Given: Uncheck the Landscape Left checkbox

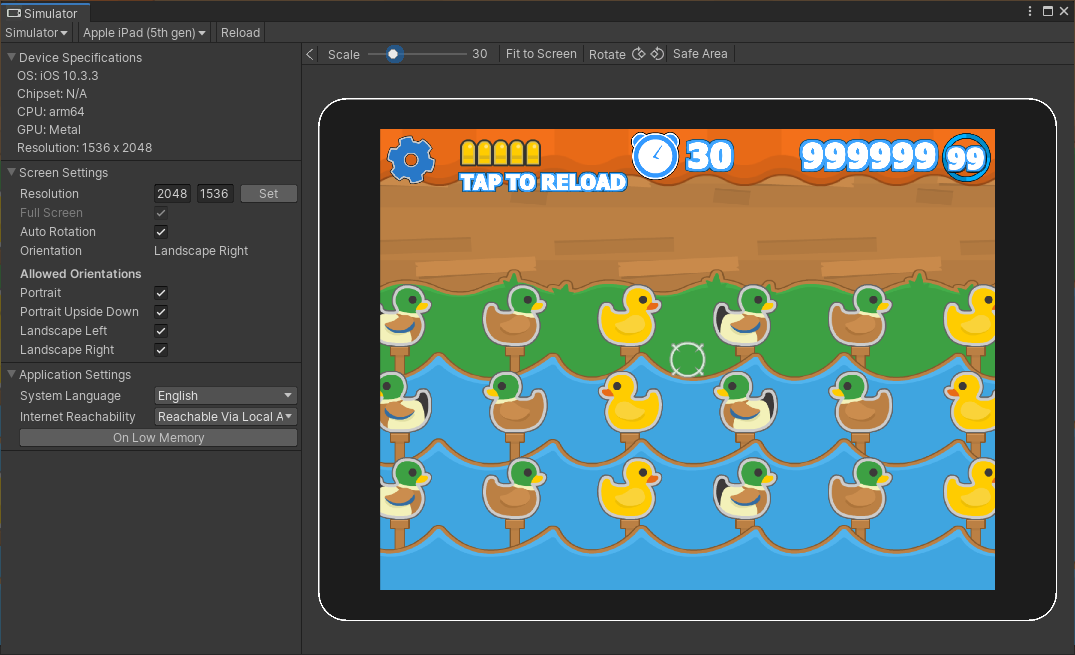Looking at the screenshot, I should point(161,331).
